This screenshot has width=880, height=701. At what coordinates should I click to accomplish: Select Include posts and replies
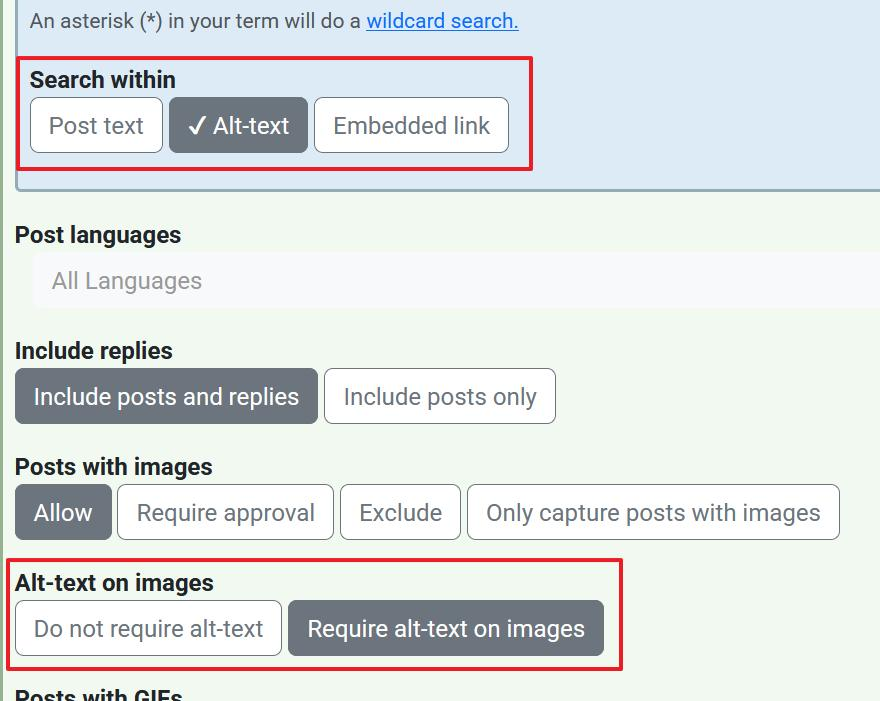(166, 397)
